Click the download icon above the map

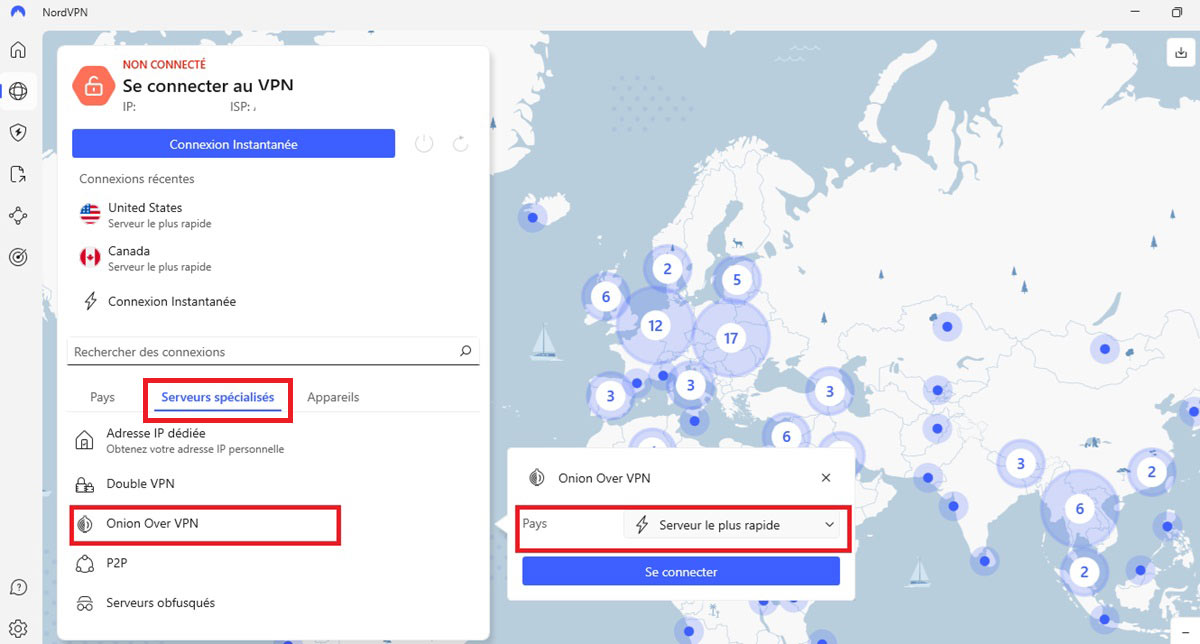pos(1179,51)
